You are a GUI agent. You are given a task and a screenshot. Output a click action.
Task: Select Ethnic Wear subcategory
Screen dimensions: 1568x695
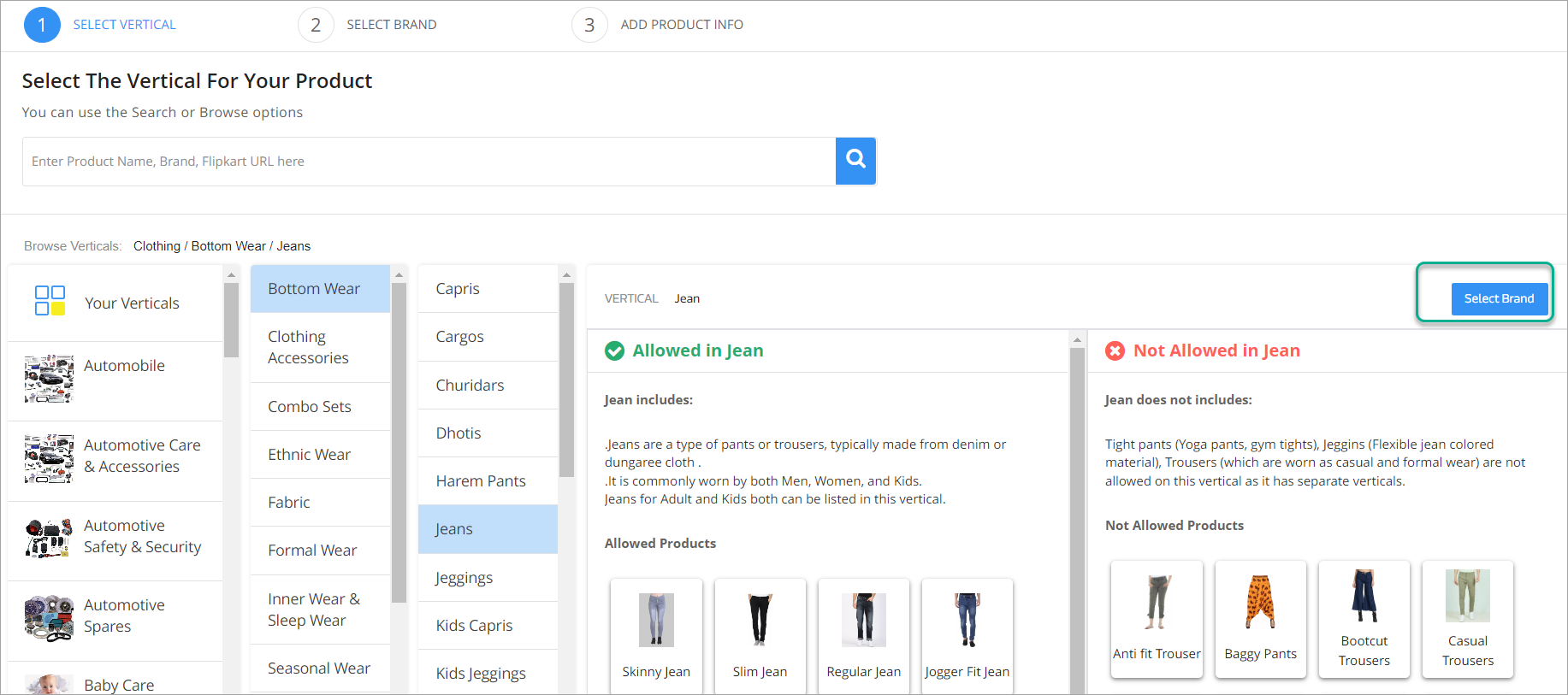click(x=320, y=455)
